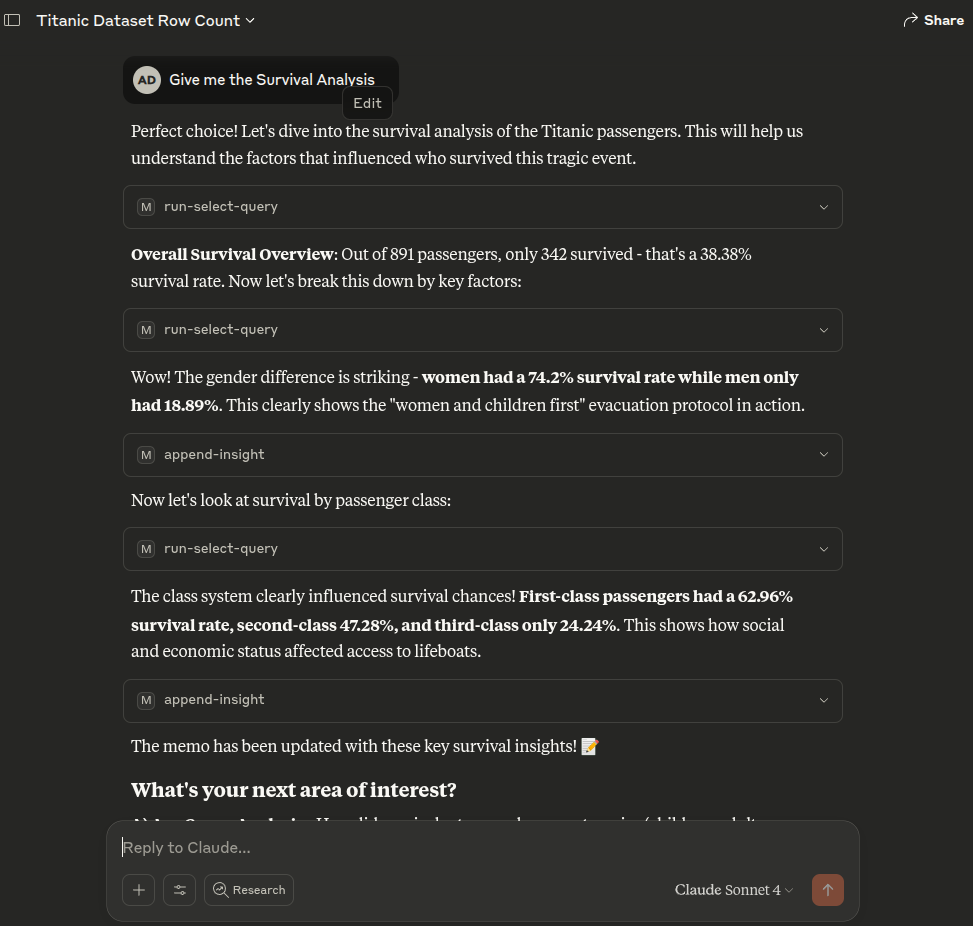Open the Claude Sonnet 4 model selector
The height and width of the screenshot is (926, 973).
(733, 890)
